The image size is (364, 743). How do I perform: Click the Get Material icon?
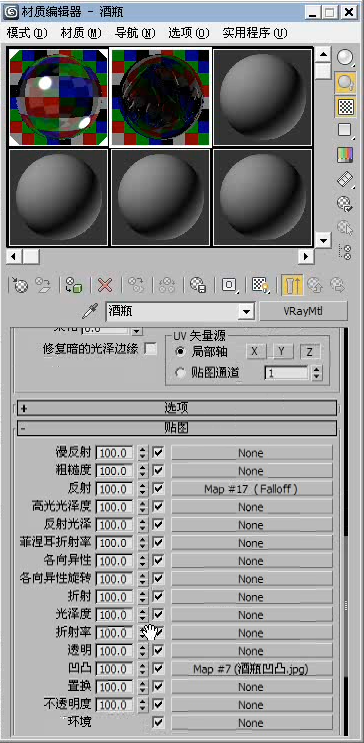pos(20,285)
